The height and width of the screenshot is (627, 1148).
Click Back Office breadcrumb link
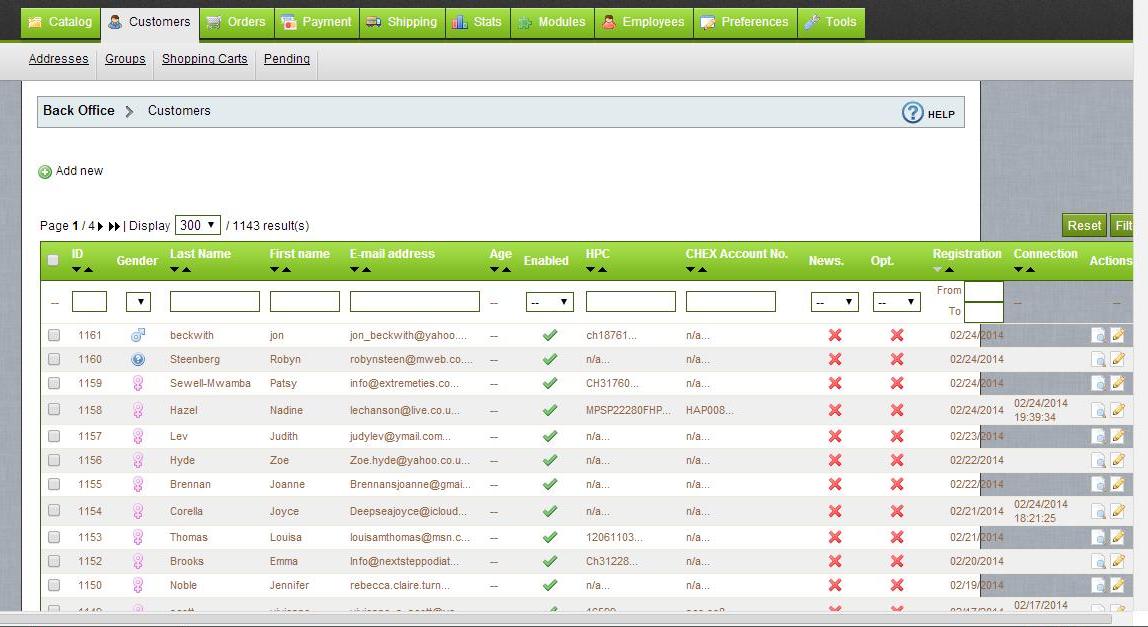pos(78,111)
